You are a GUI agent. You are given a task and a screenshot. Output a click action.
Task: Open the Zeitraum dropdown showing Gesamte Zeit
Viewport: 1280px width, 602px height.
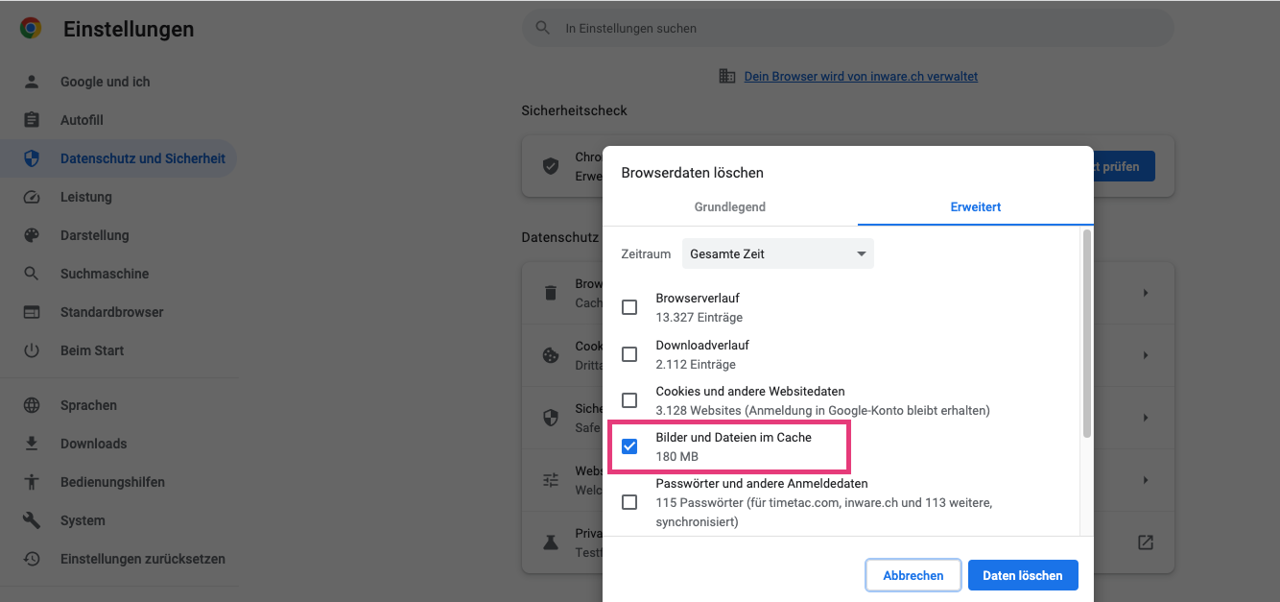(x=777, y=254)
